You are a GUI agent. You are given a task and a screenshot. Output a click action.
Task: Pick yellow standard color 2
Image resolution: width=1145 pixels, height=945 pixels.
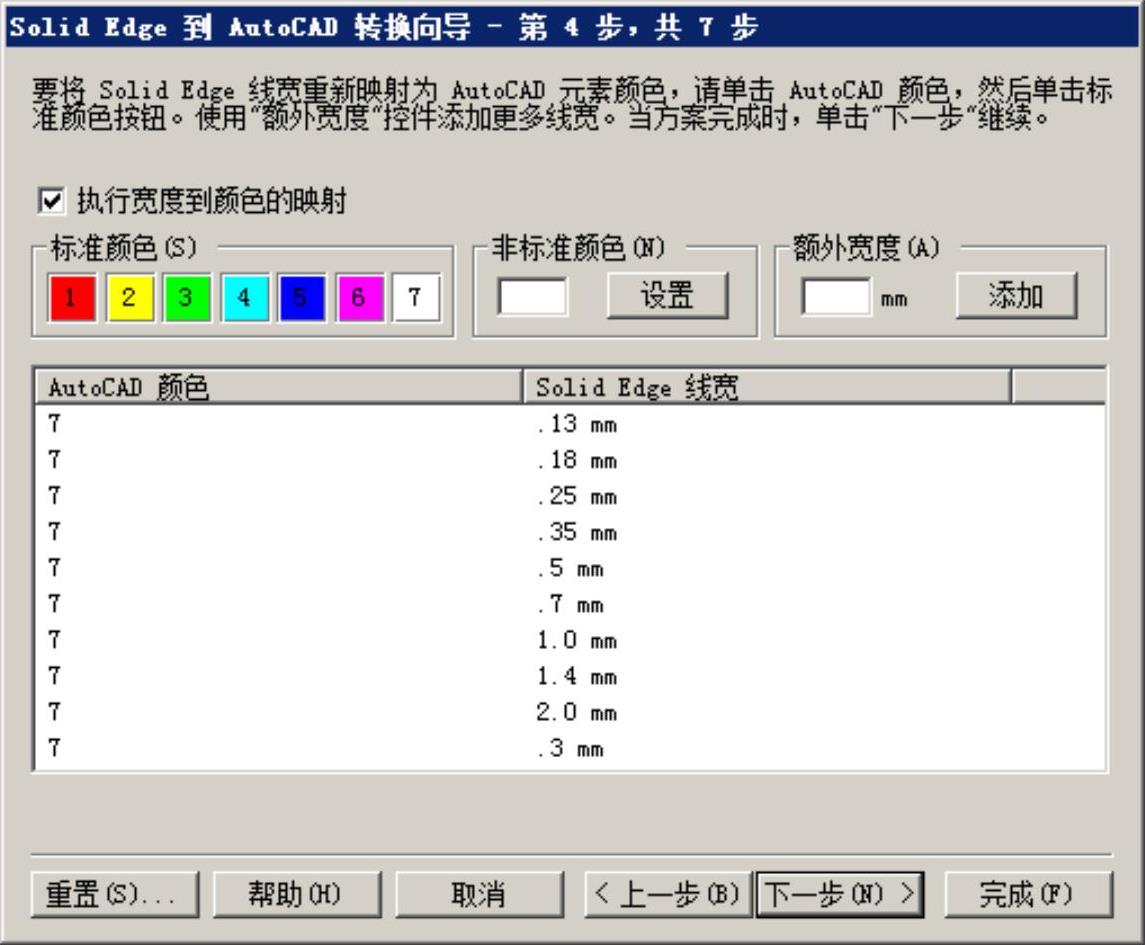click(x=129, y=297)
